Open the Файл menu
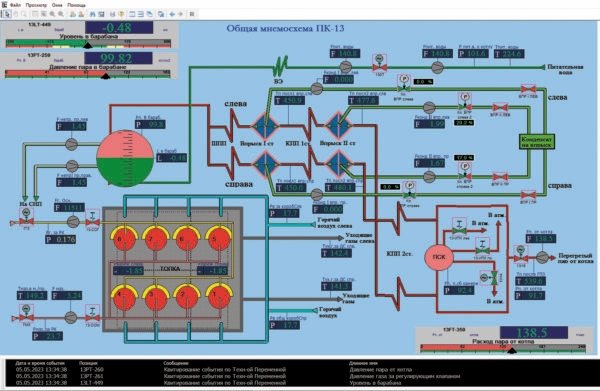Image resolution: width=600 pixels, height=391 pixels. [x=15, y=5]
